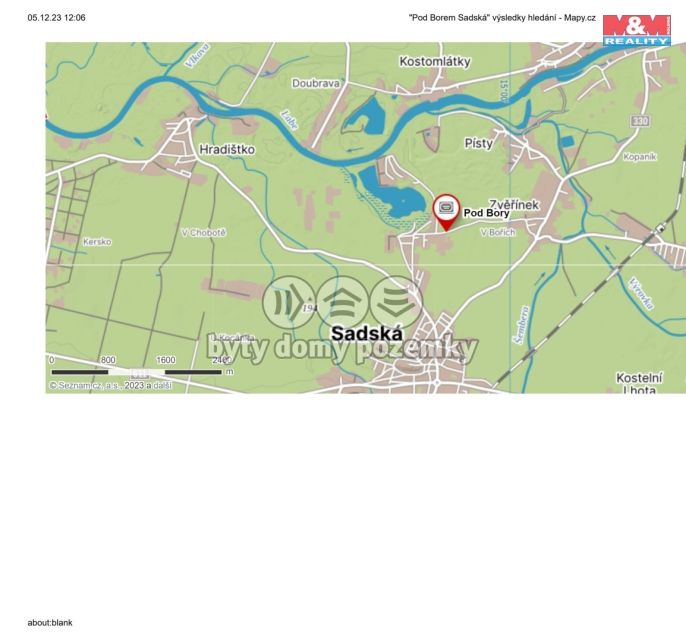Viewport: 686px width, 642px height.
Task: Click the Sadská town label
Action: 366,333
